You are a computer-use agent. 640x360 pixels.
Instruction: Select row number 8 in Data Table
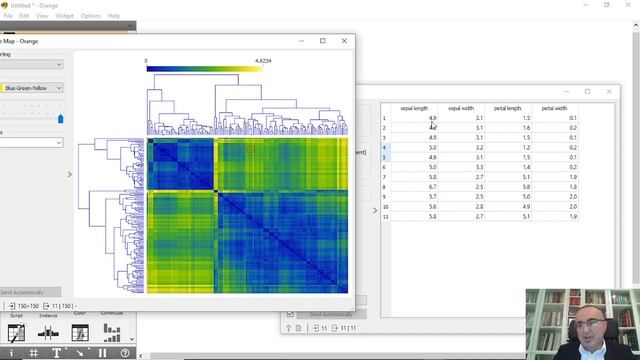pyautogui.click(x=385, y=187)
